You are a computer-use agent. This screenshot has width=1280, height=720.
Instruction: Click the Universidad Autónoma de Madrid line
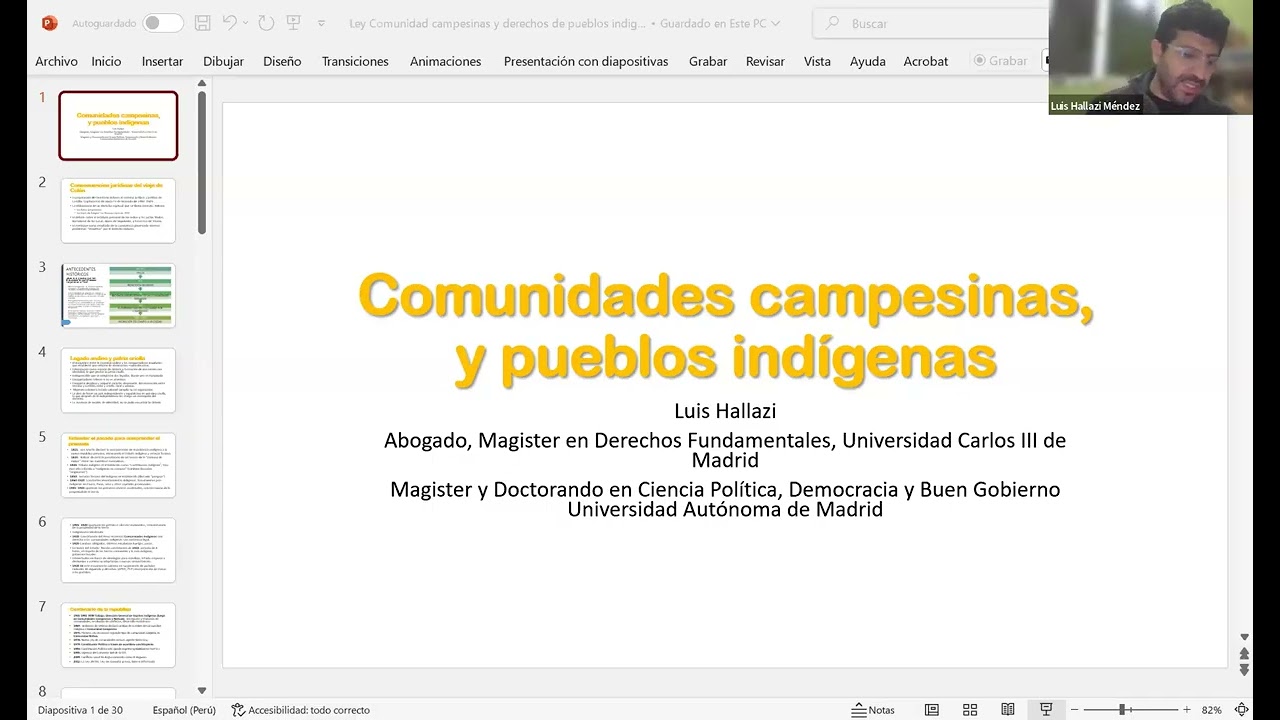(x=725, y=509)
